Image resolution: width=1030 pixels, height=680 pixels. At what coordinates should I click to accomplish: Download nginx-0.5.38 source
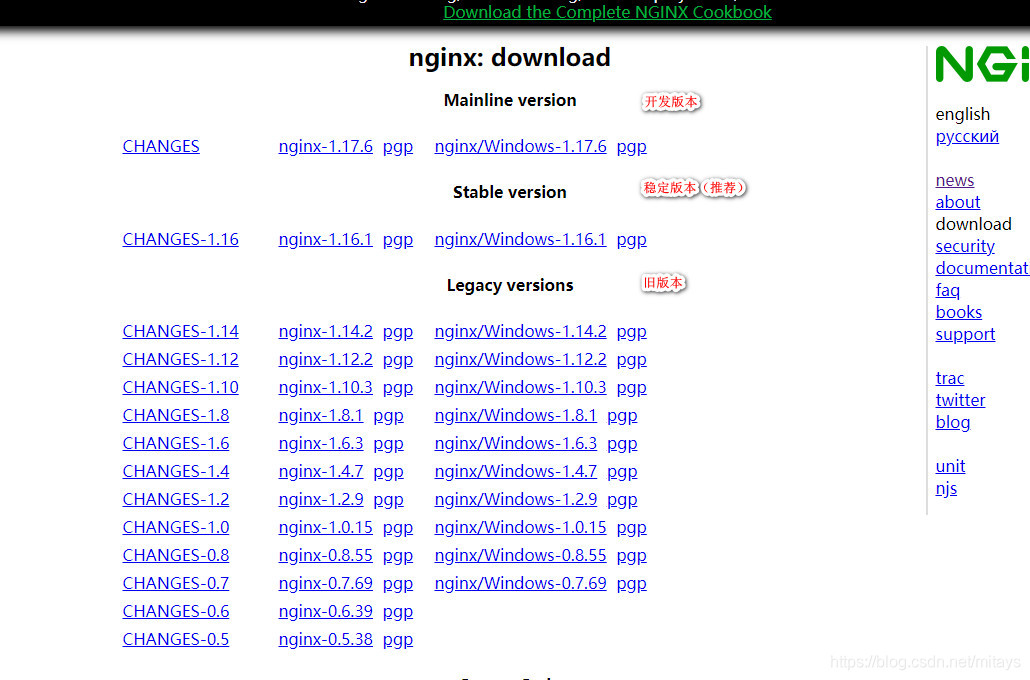[325, 639]
